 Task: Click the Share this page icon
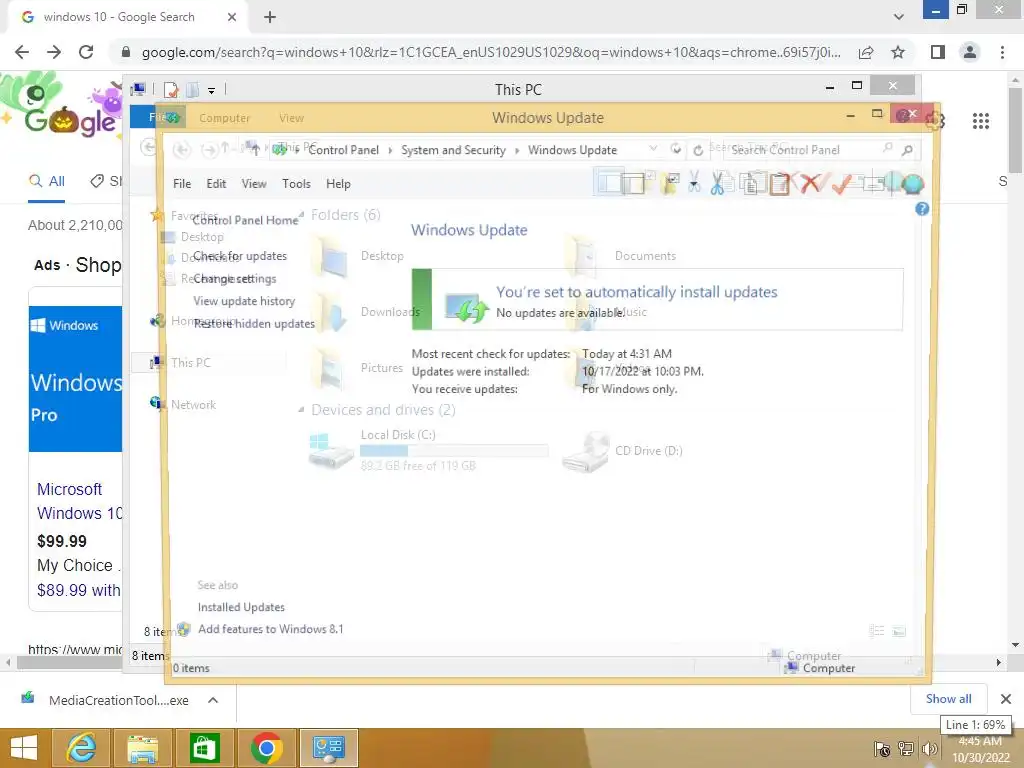tap(866, 52)
